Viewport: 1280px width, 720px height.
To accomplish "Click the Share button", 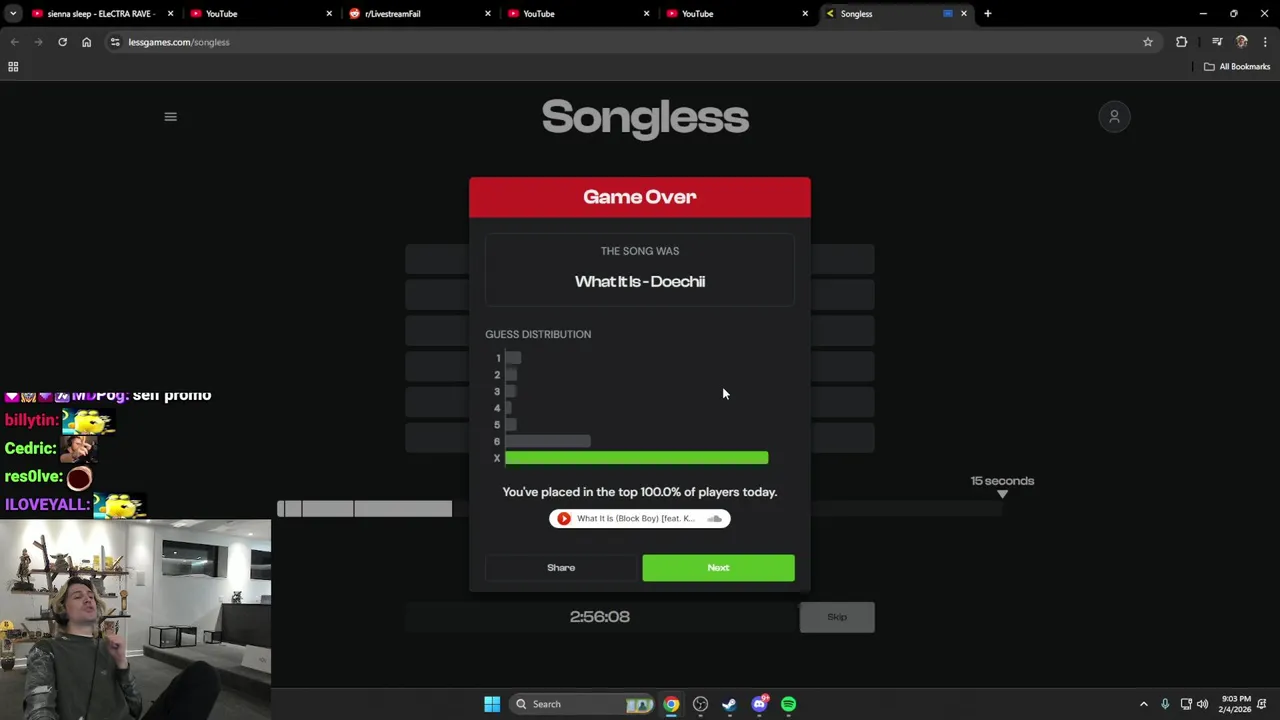I will 561,567.
